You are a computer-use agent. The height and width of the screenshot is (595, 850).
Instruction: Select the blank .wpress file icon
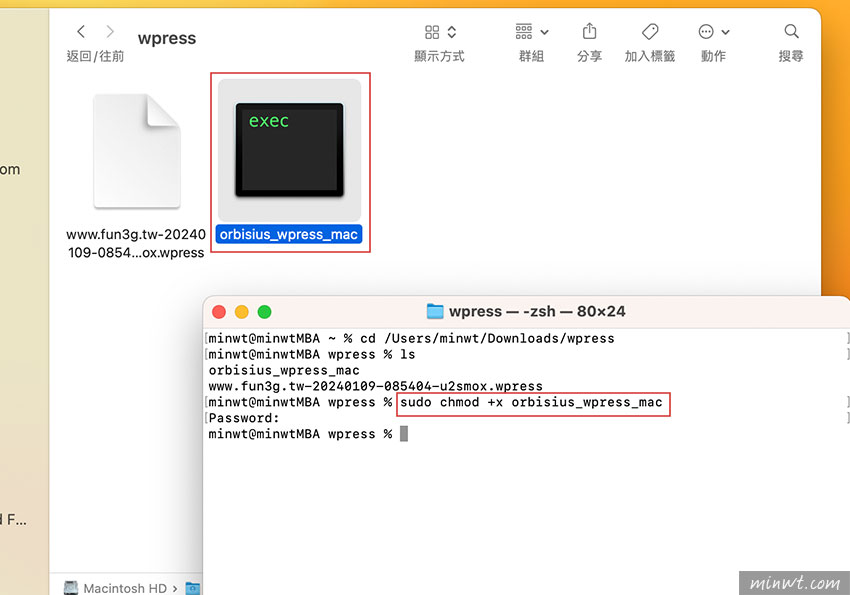[137, 151]
